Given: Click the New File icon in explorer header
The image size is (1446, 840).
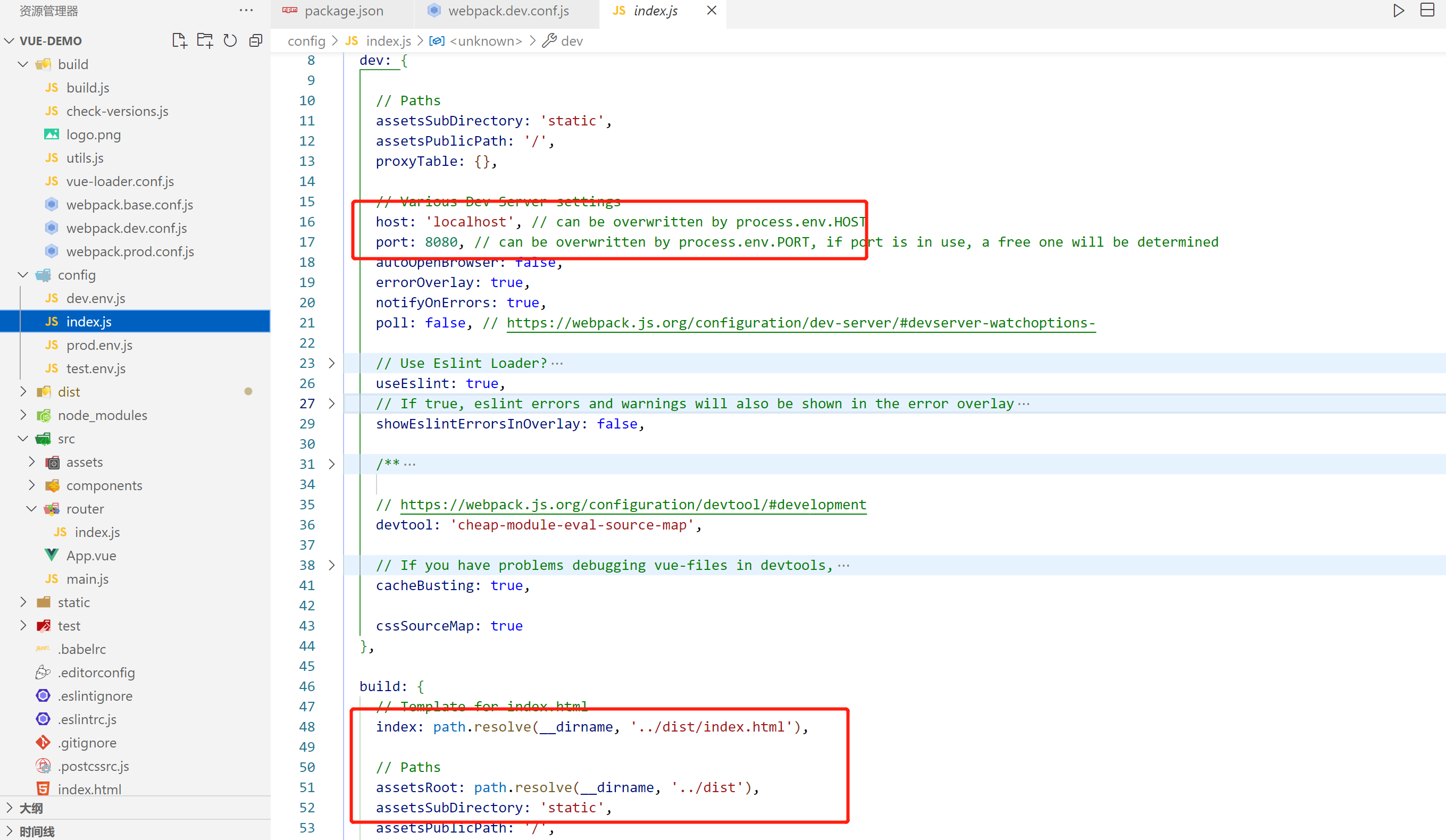Looking at the screenshot, I should tap(179, 41).
